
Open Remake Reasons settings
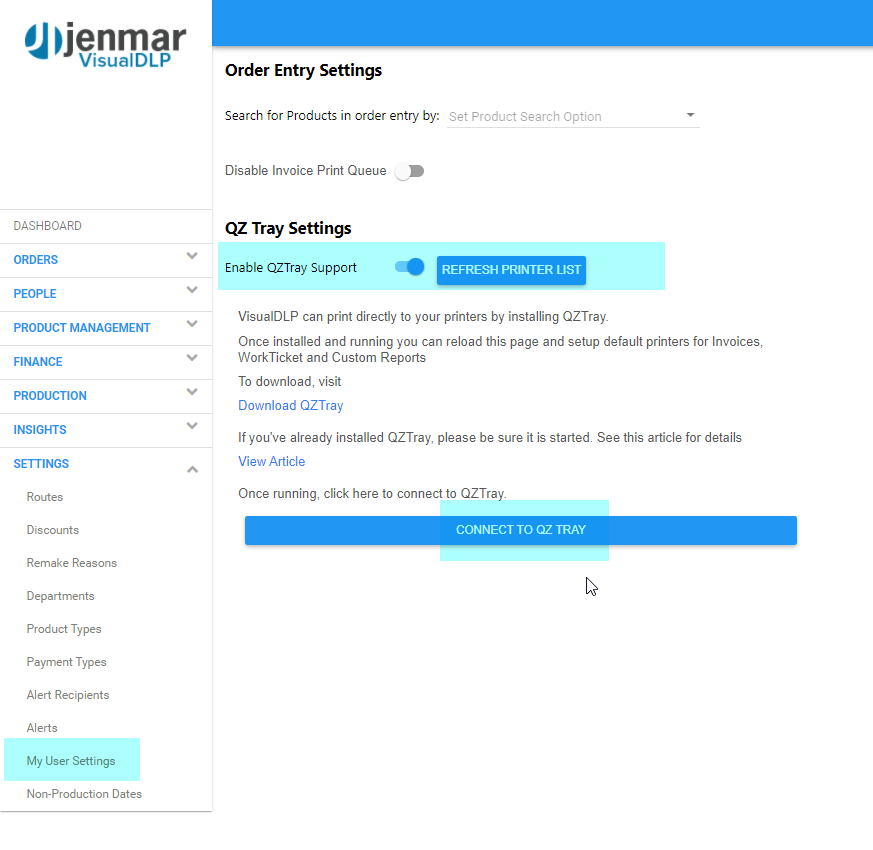click(72, 563)
